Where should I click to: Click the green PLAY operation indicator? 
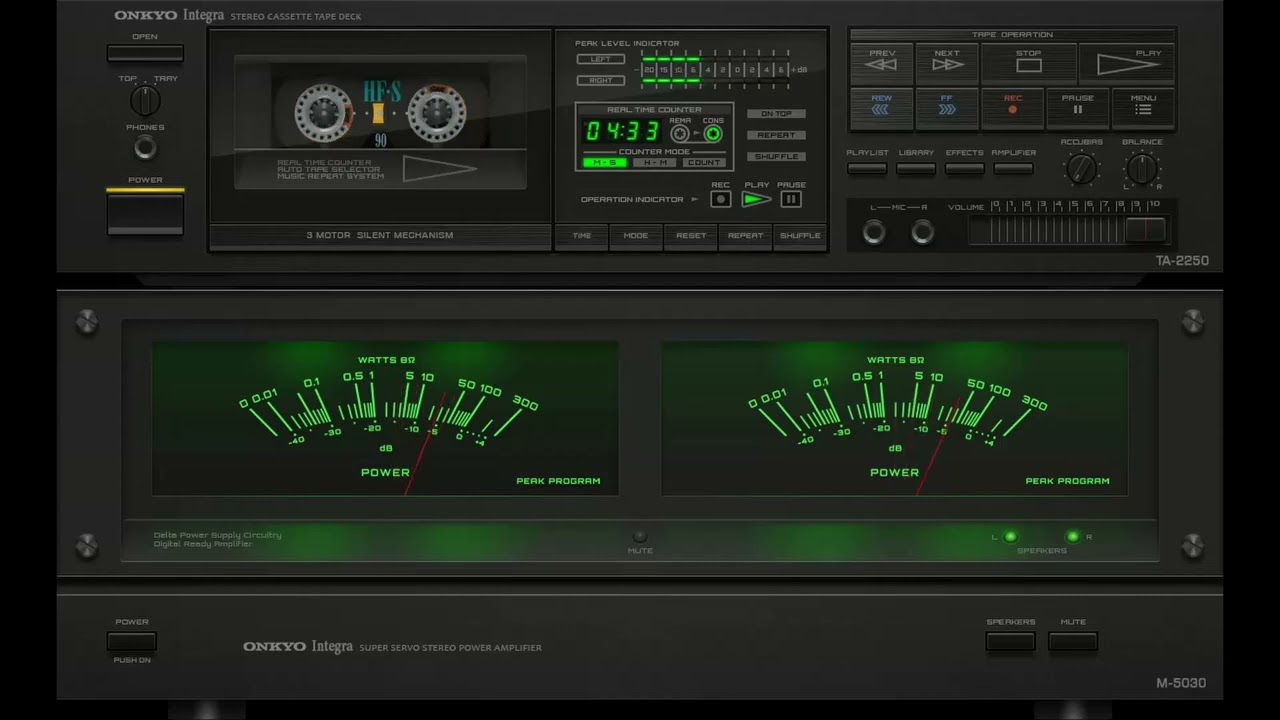[x=757, y=199]
